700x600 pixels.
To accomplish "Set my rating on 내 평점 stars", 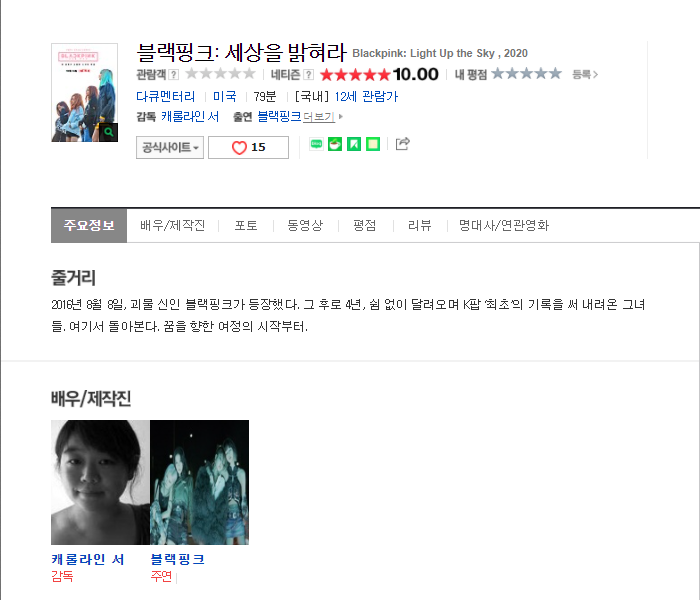I will point(526,74).
